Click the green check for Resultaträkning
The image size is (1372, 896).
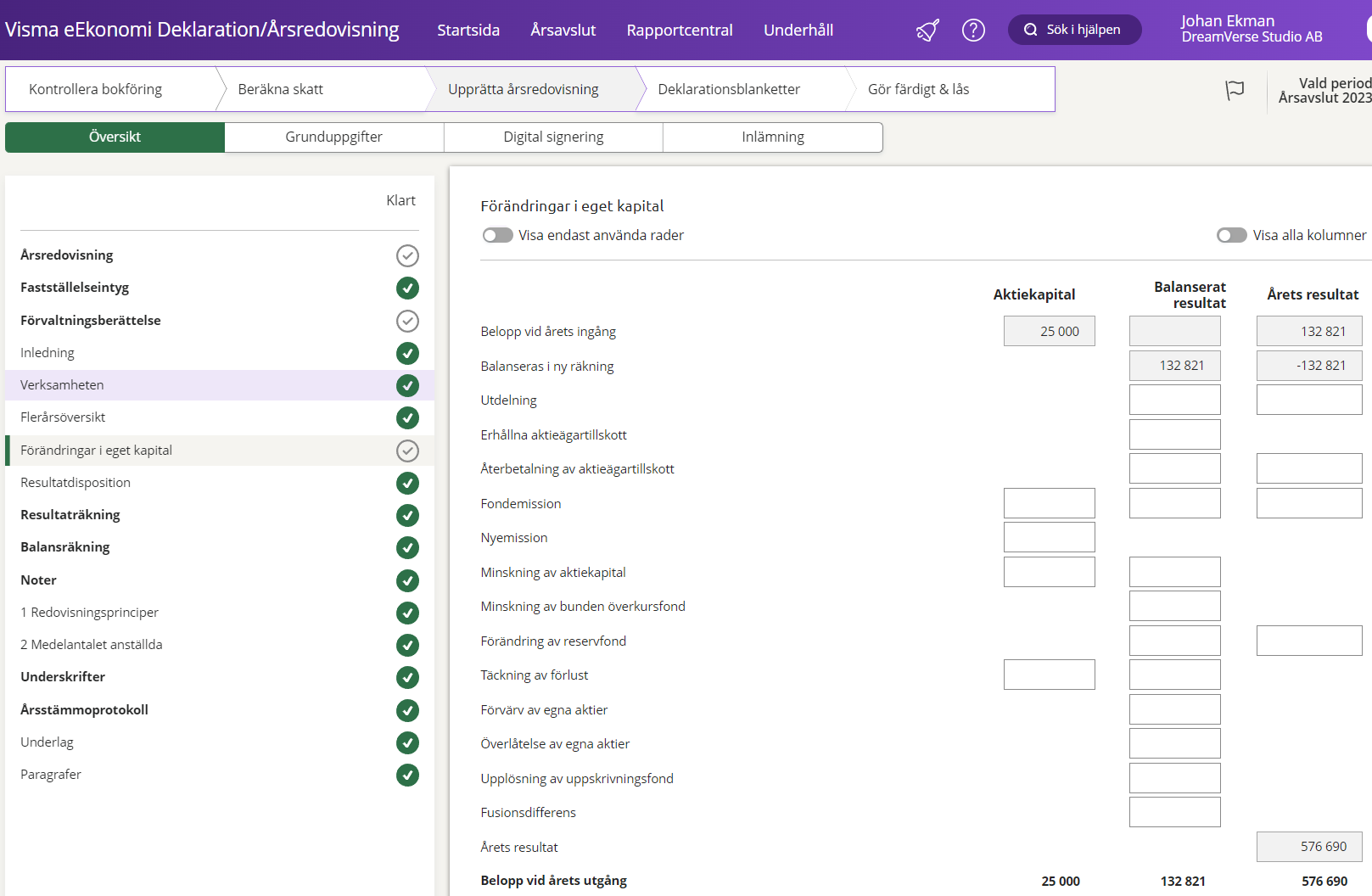pos(407,515)
